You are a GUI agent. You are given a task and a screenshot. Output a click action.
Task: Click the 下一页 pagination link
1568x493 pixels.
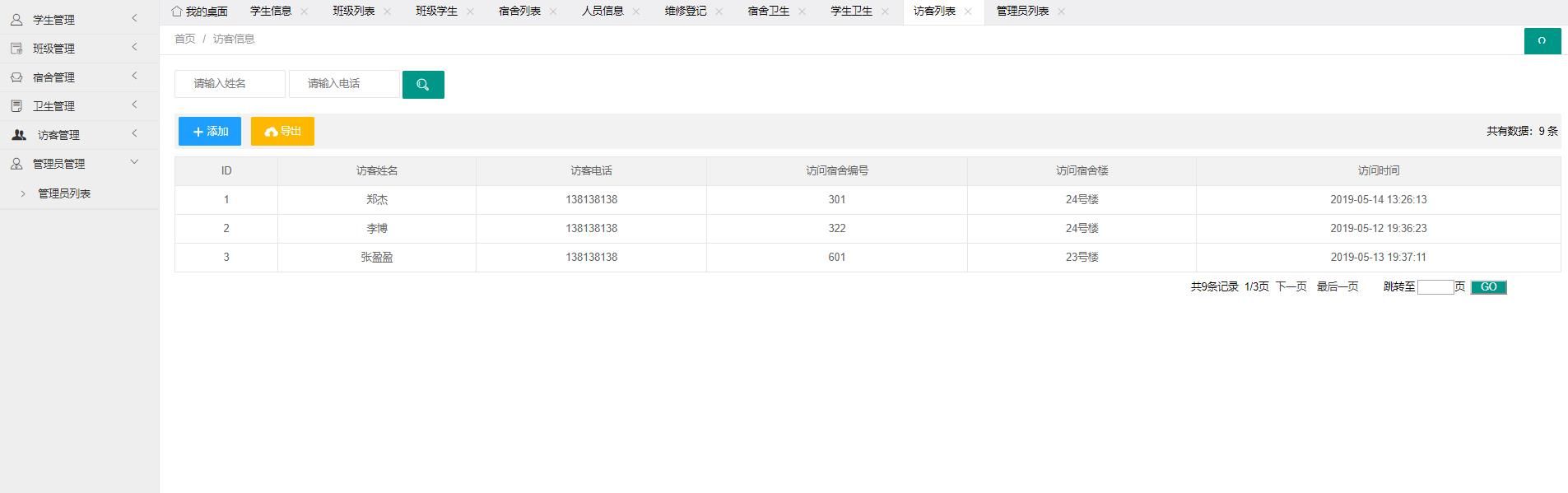pos(1291,286)
